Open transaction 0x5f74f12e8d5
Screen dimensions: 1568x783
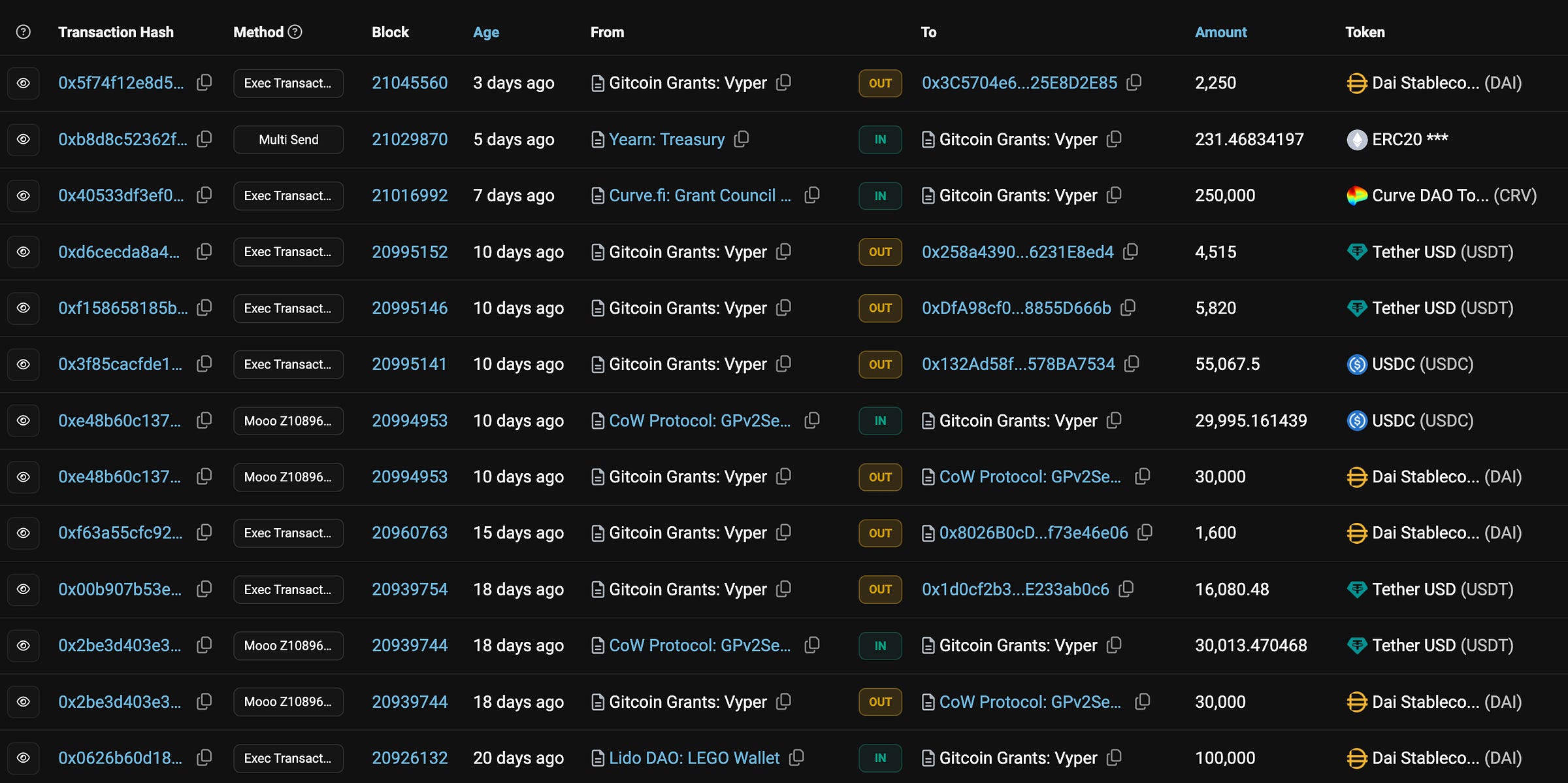121,83
